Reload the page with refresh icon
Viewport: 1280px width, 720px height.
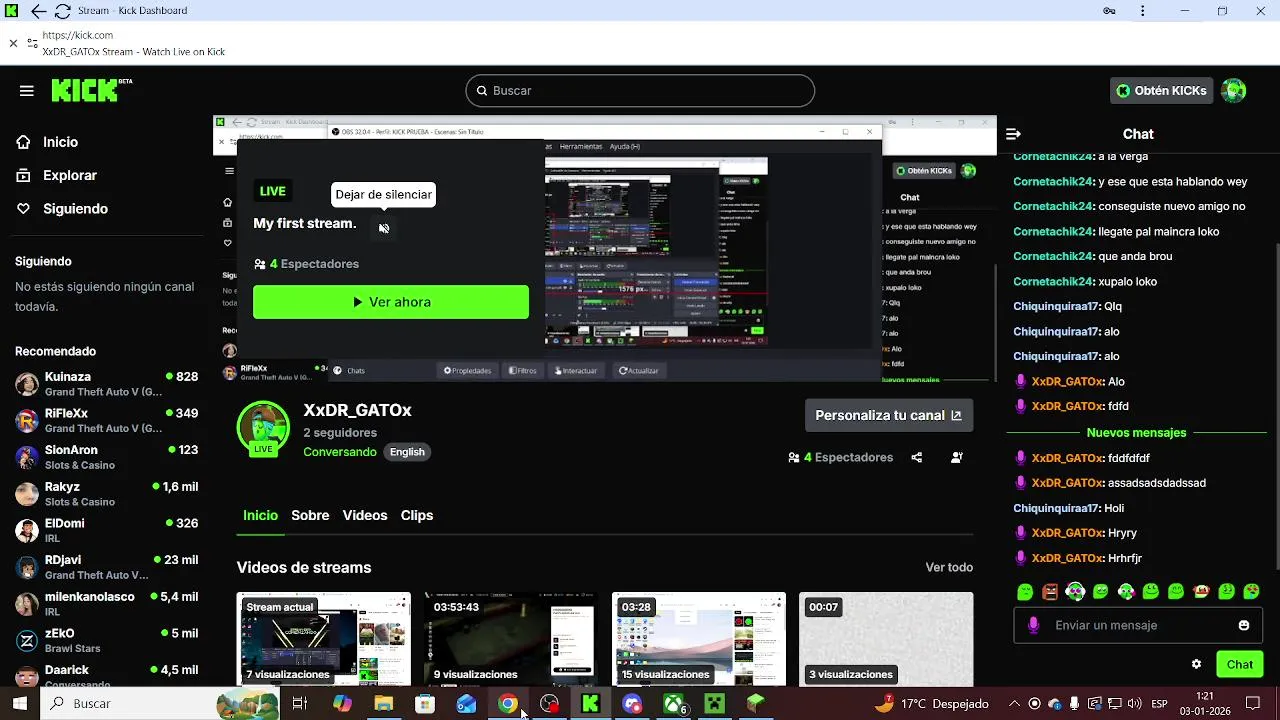tap(62, 11)
